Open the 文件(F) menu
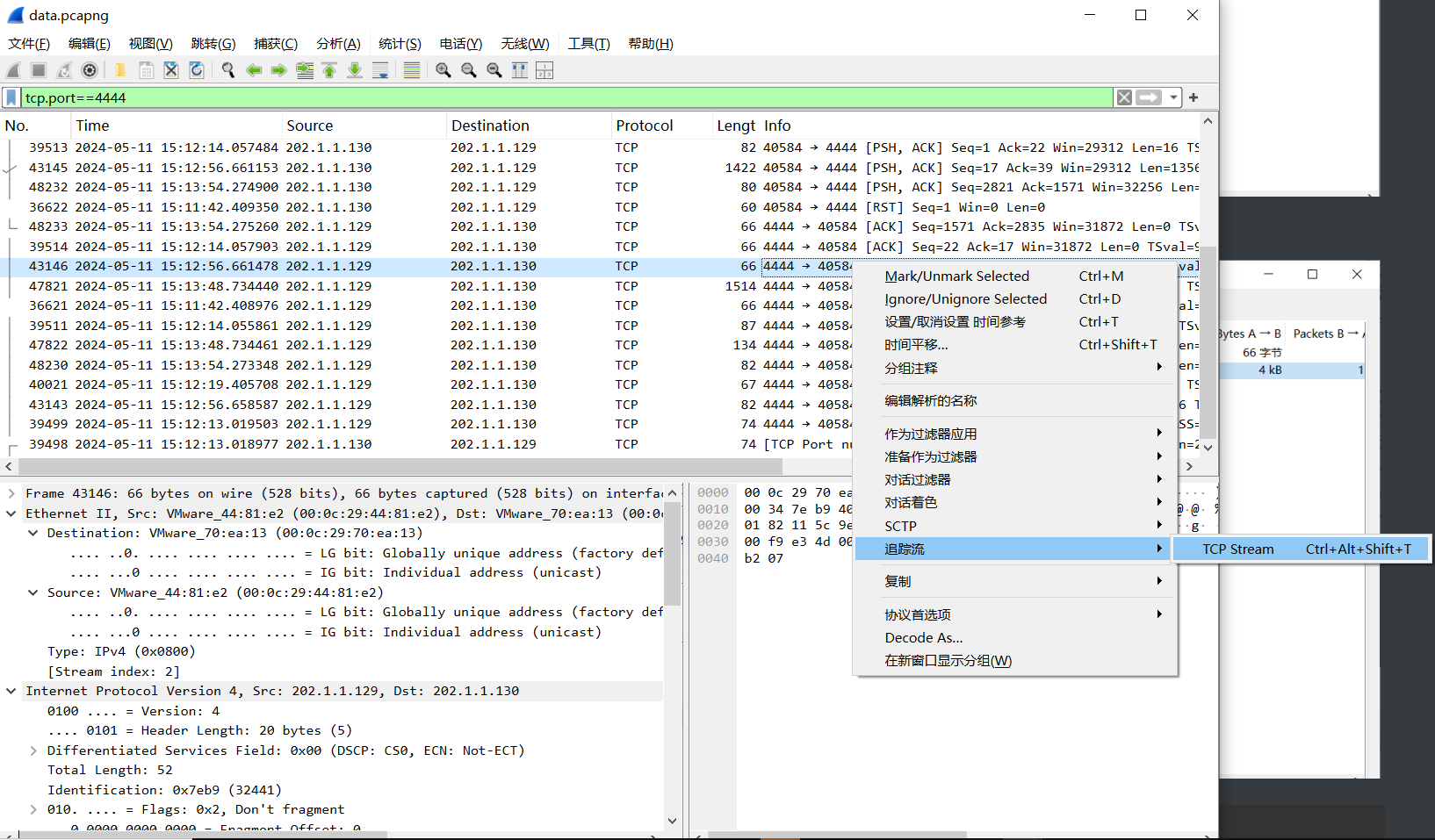The image size is (1435, 840). (29, 44)
